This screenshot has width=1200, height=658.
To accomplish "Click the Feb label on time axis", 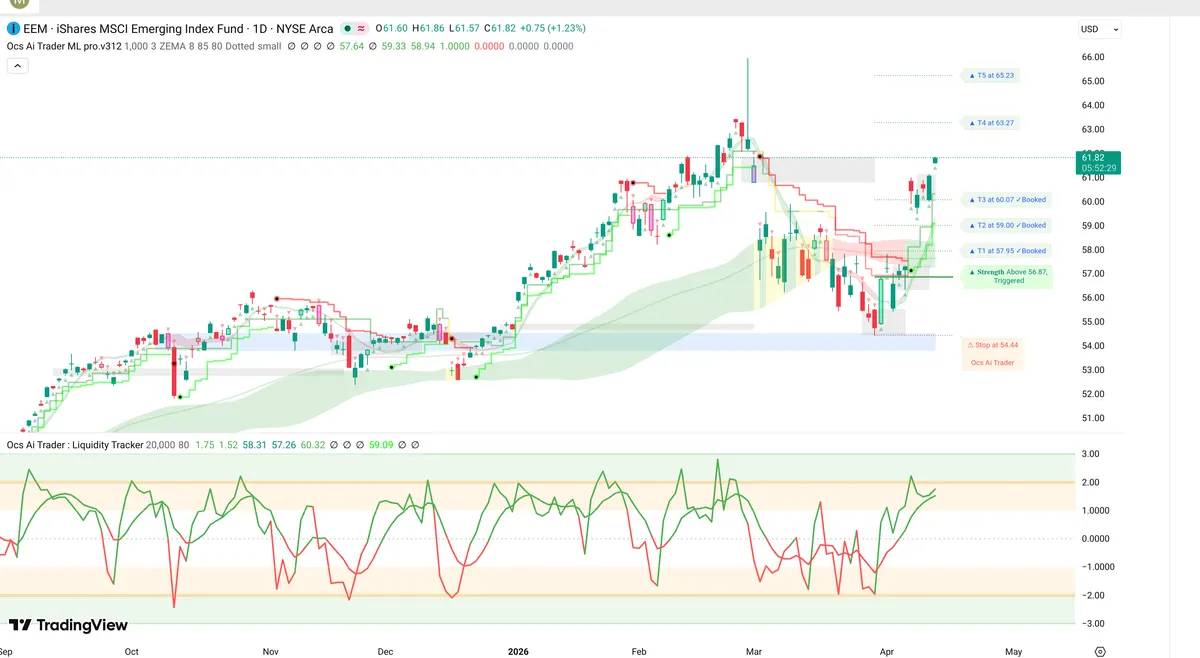I will (x=640, y=651).
